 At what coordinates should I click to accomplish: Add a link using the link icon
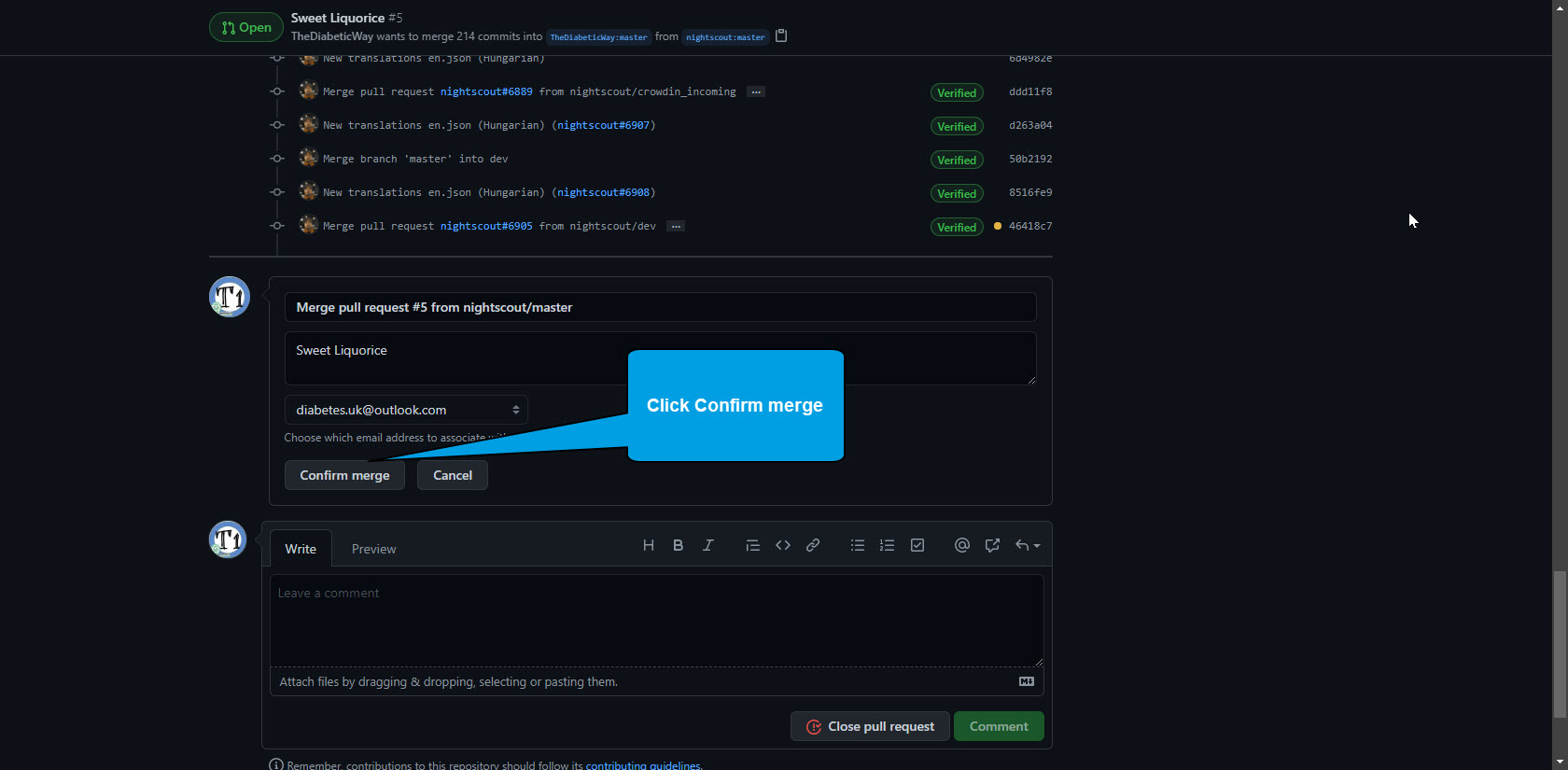click(x=813, y=545)
